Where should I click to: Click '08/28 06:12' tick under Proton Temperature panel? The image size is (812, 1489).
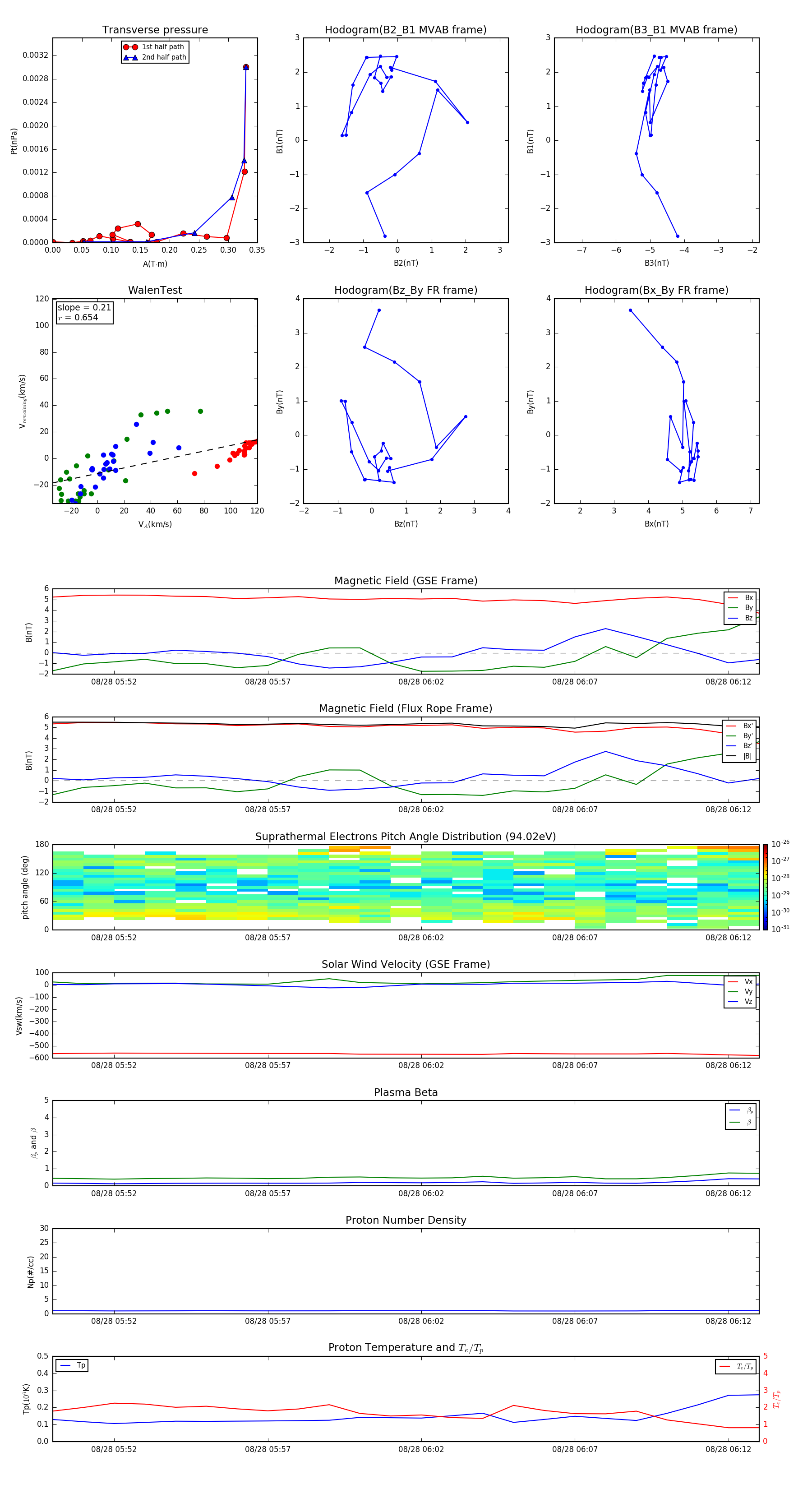[x=728, y=1449]
